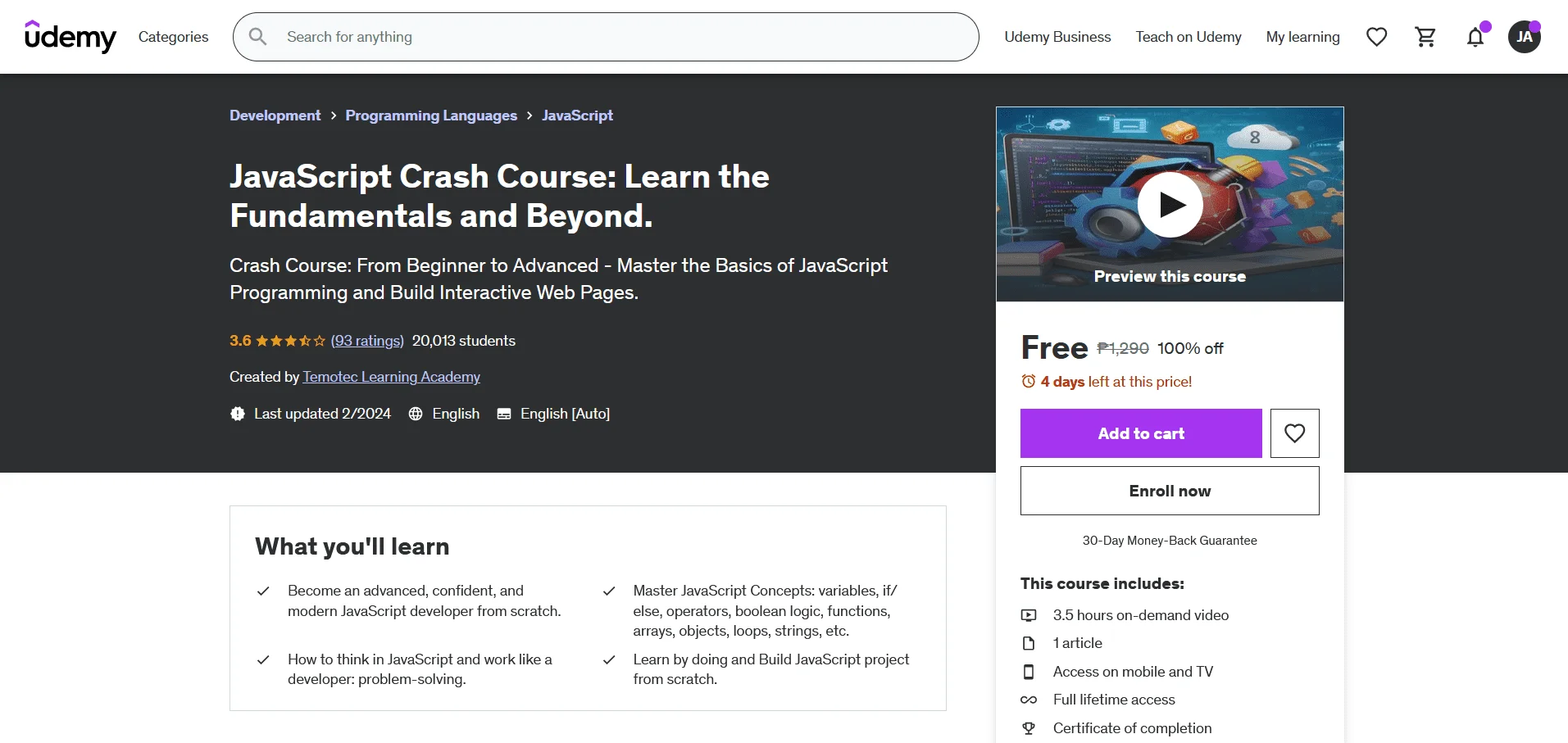Image resolution: width=1568 pixels, height=743 pixels.
Task: Click the star rating icons
Action: click(x=290, y=341)
